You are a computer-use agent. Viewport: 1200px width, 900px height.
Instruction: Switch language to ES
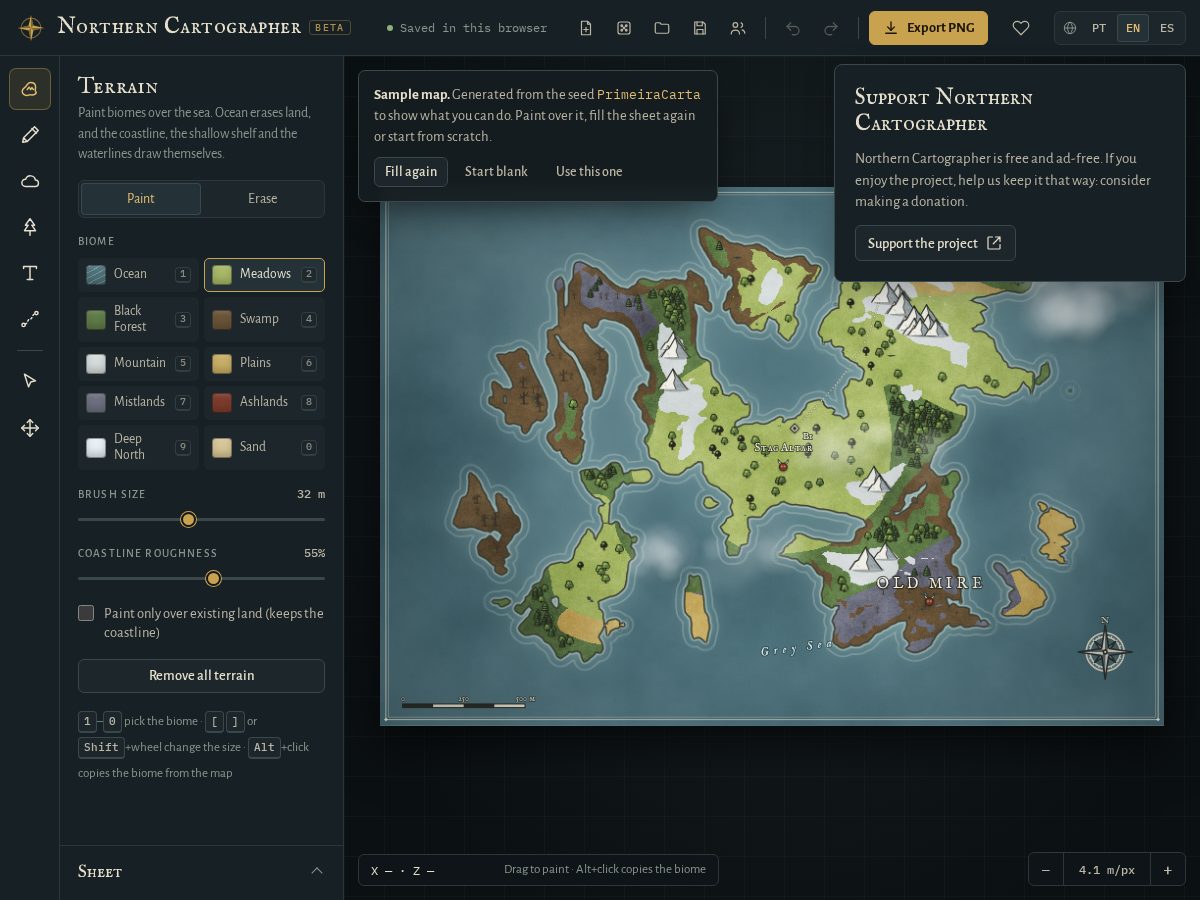[x=1167, y=28]
